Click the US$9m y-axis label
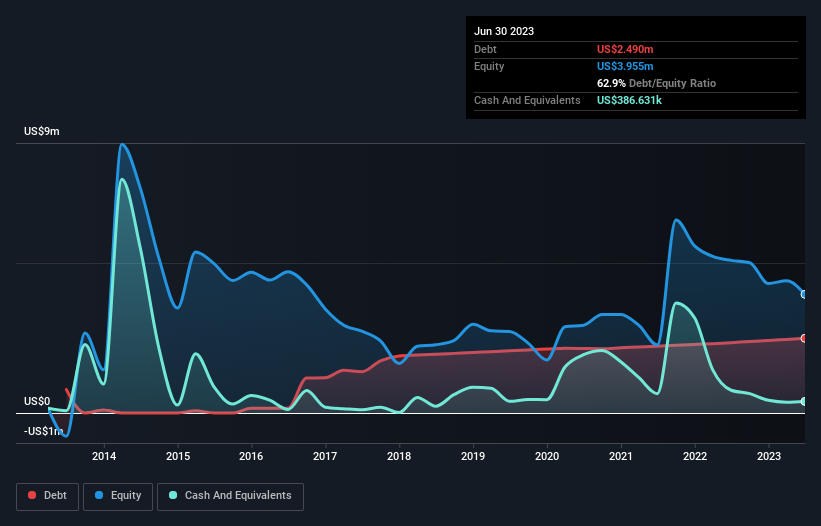 [x=42, y=131]
